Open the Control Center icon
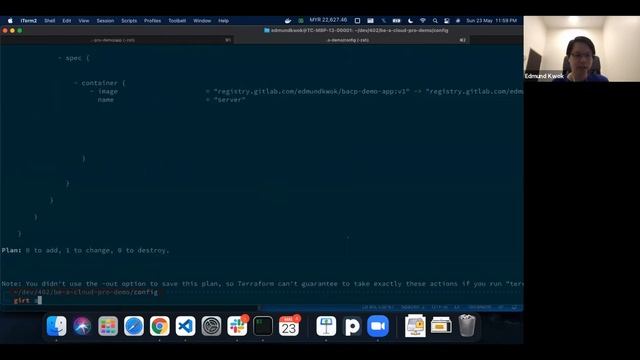640x360 pixels. coord(447,20)
